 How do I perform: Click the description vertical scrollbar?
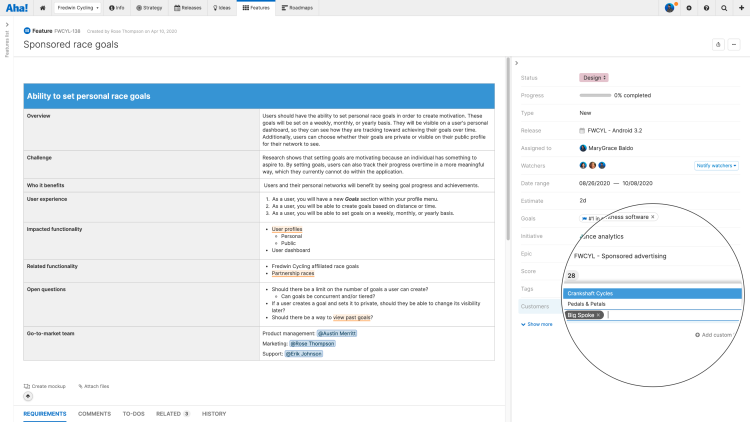[x=508, y=149]
